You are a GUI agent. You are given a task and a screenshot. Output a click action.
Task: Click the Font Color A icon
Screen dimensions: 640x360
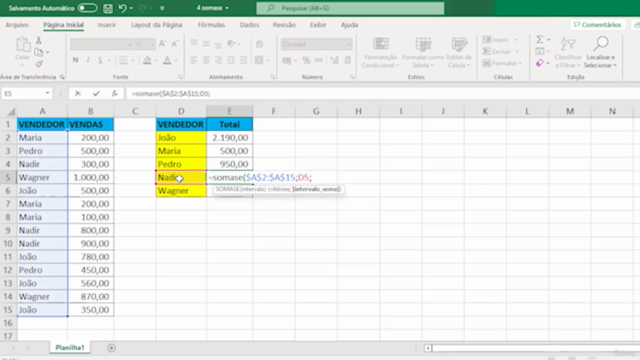coord(167,60)
